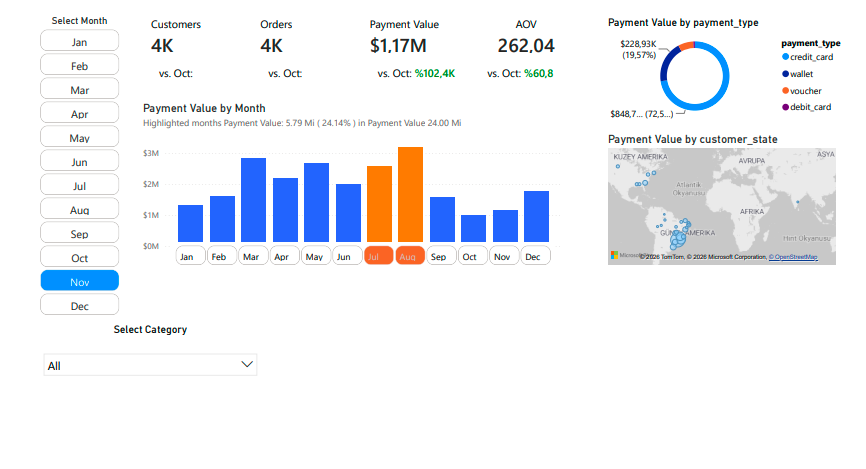This screenshot has width=866, height=469.
Task: Click the Select Category dropdown chevron arrow
Action: click(247, 365)
